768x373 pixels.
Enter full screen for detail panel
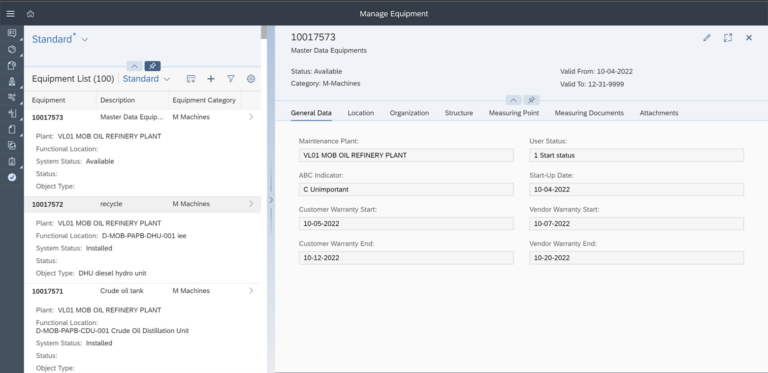728,38
